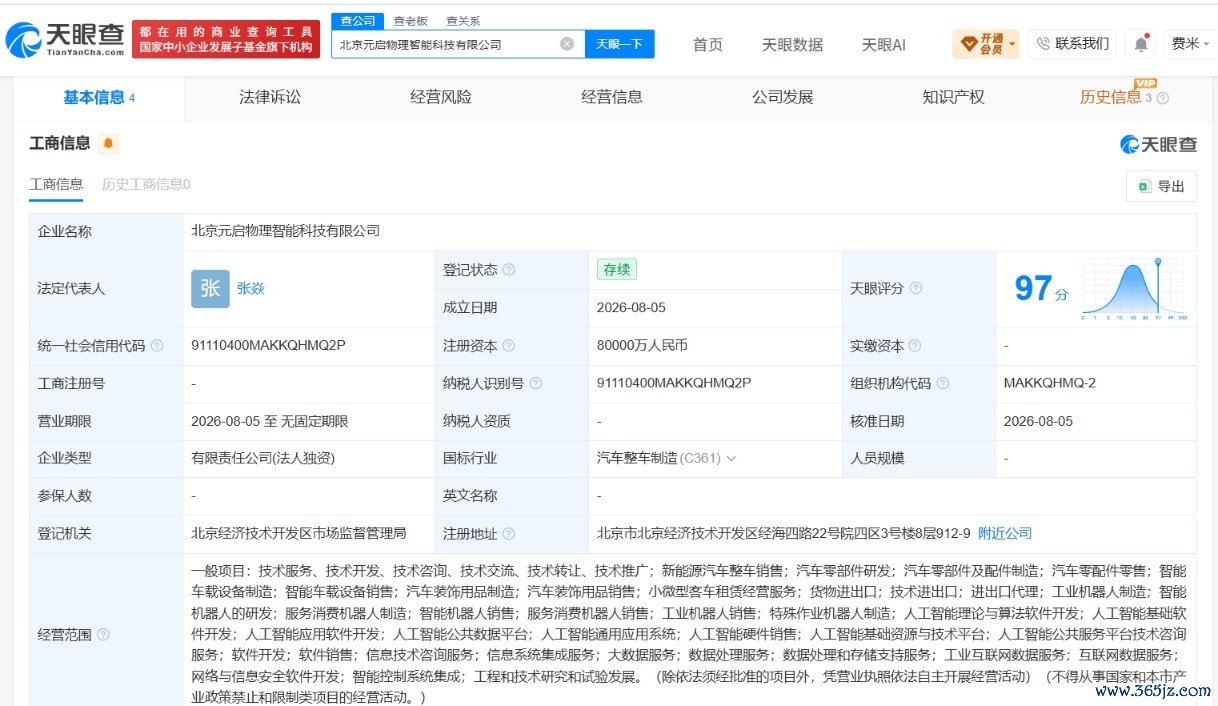Click the help icon next to 实缴资本

[915, 346]
